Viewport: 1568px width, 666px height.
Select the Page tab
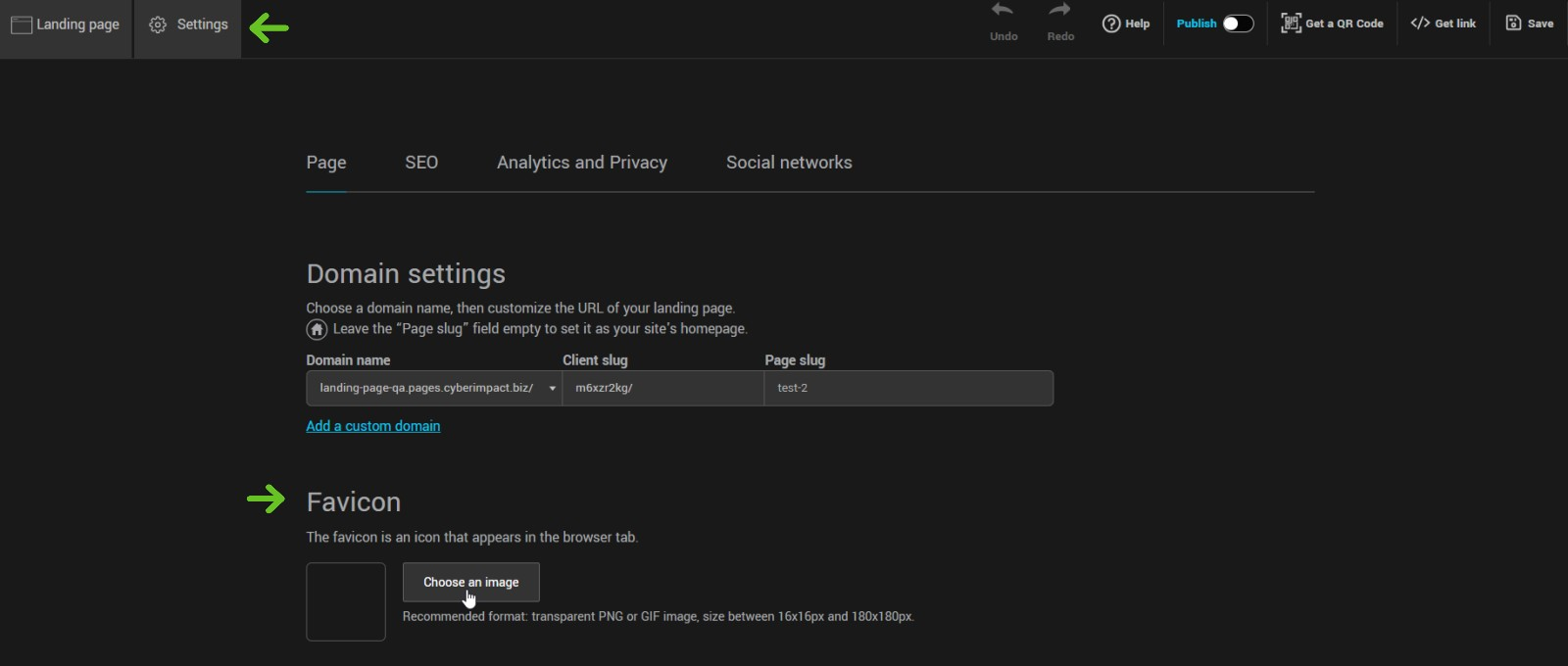(326, 163)
